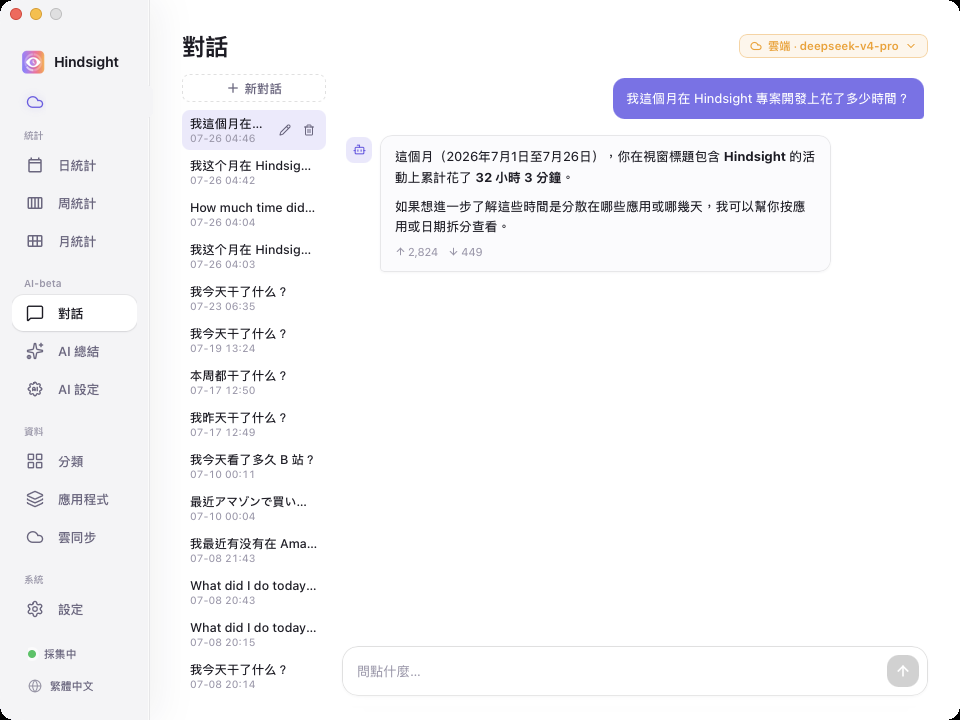Click the send arrow button
Screen dimensions: 960x720
(x=902, y=671)
